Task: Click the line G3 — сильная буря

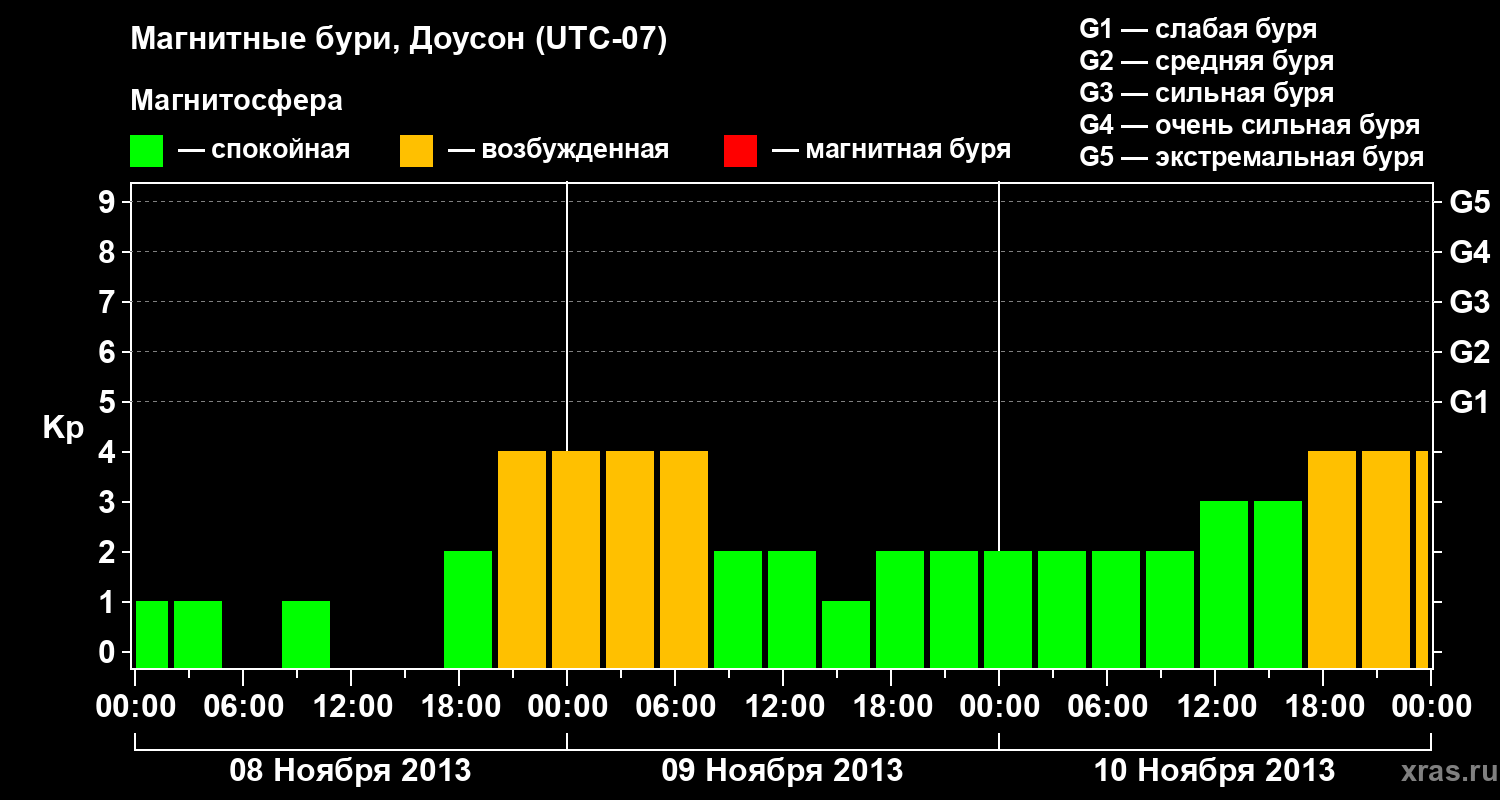Action: [1207, 93]
